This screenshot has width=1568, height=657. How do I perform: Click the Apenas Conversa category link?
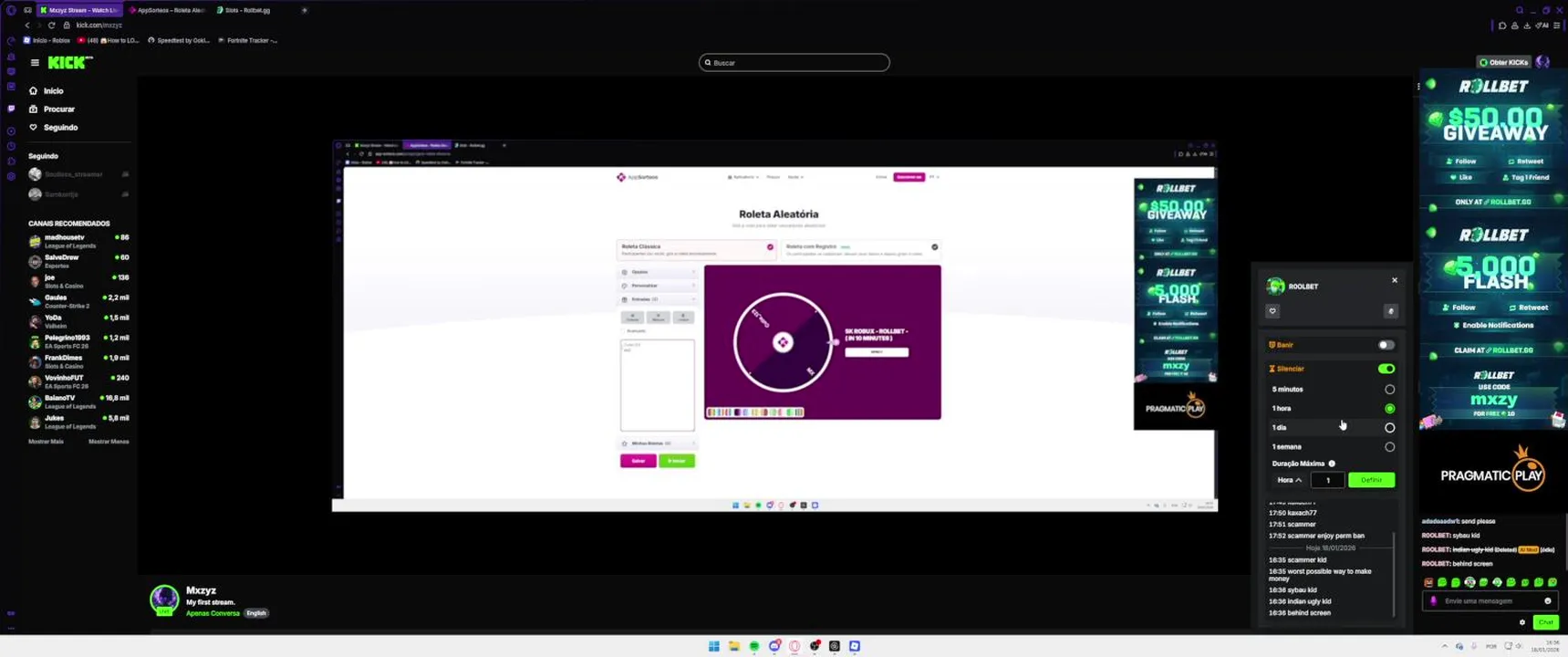[x=213, y=613]
